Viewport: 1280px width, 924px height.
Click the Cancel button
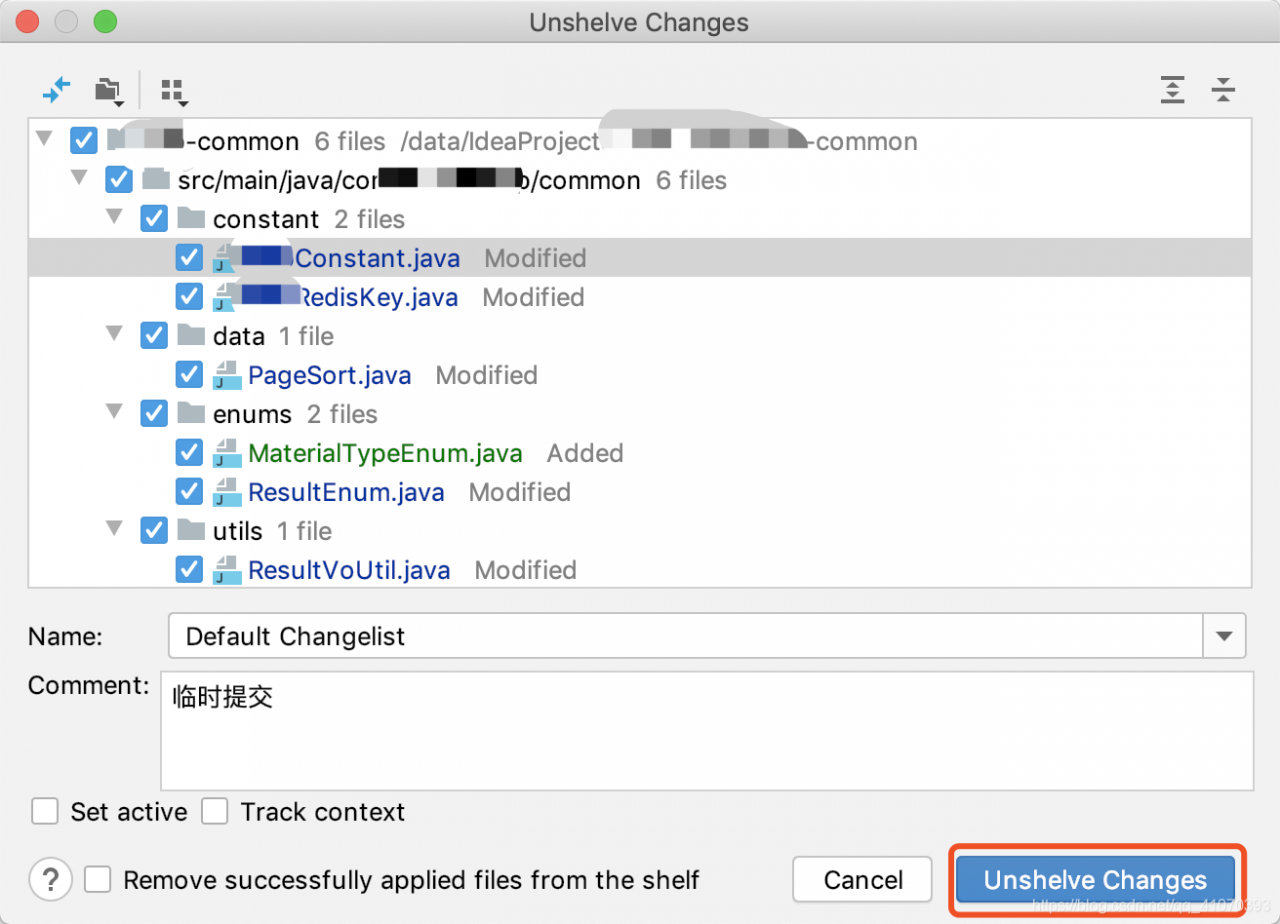863,880
